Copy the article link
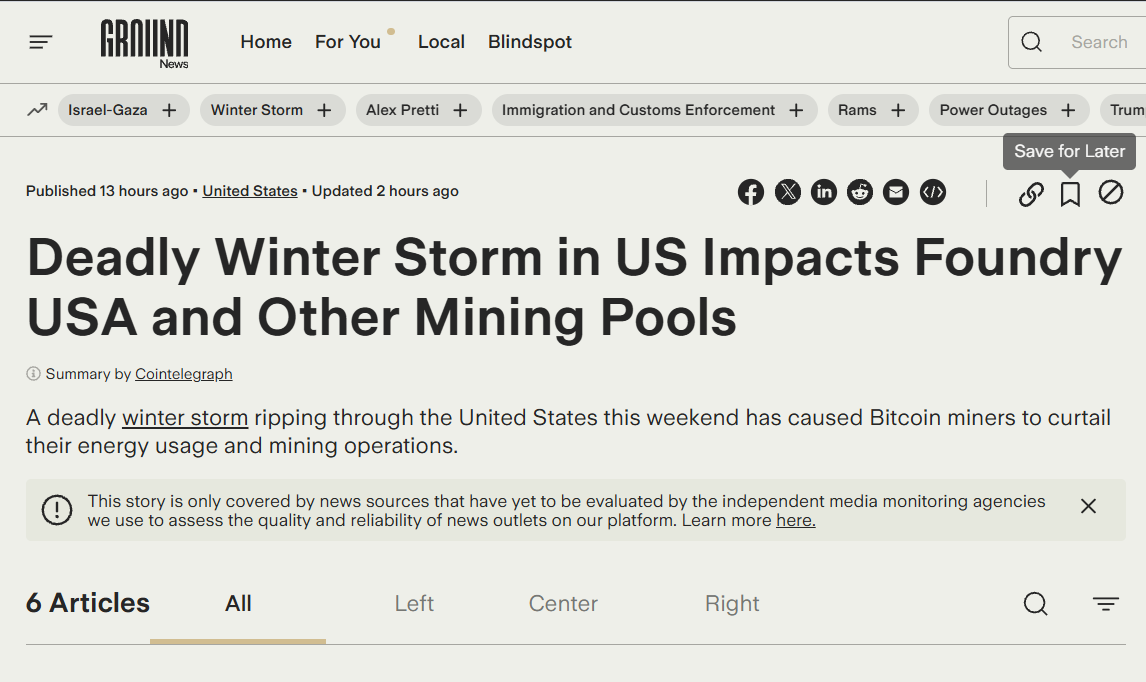The image size is (1146, 682). tap(1031, 194)
